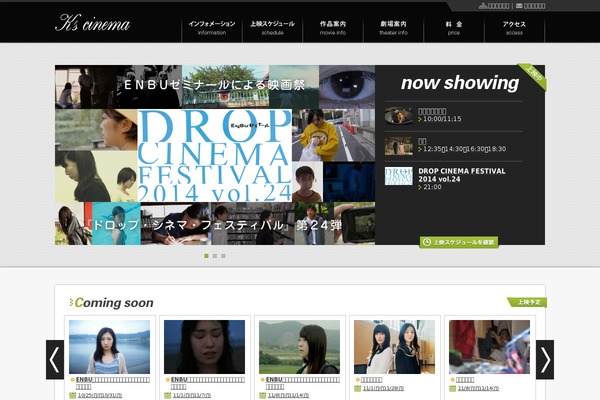Image resolution: width=600 pixels, height=400 pixels.
Task: Click calendar icon under fifth film card
Action: pos(452,389)
